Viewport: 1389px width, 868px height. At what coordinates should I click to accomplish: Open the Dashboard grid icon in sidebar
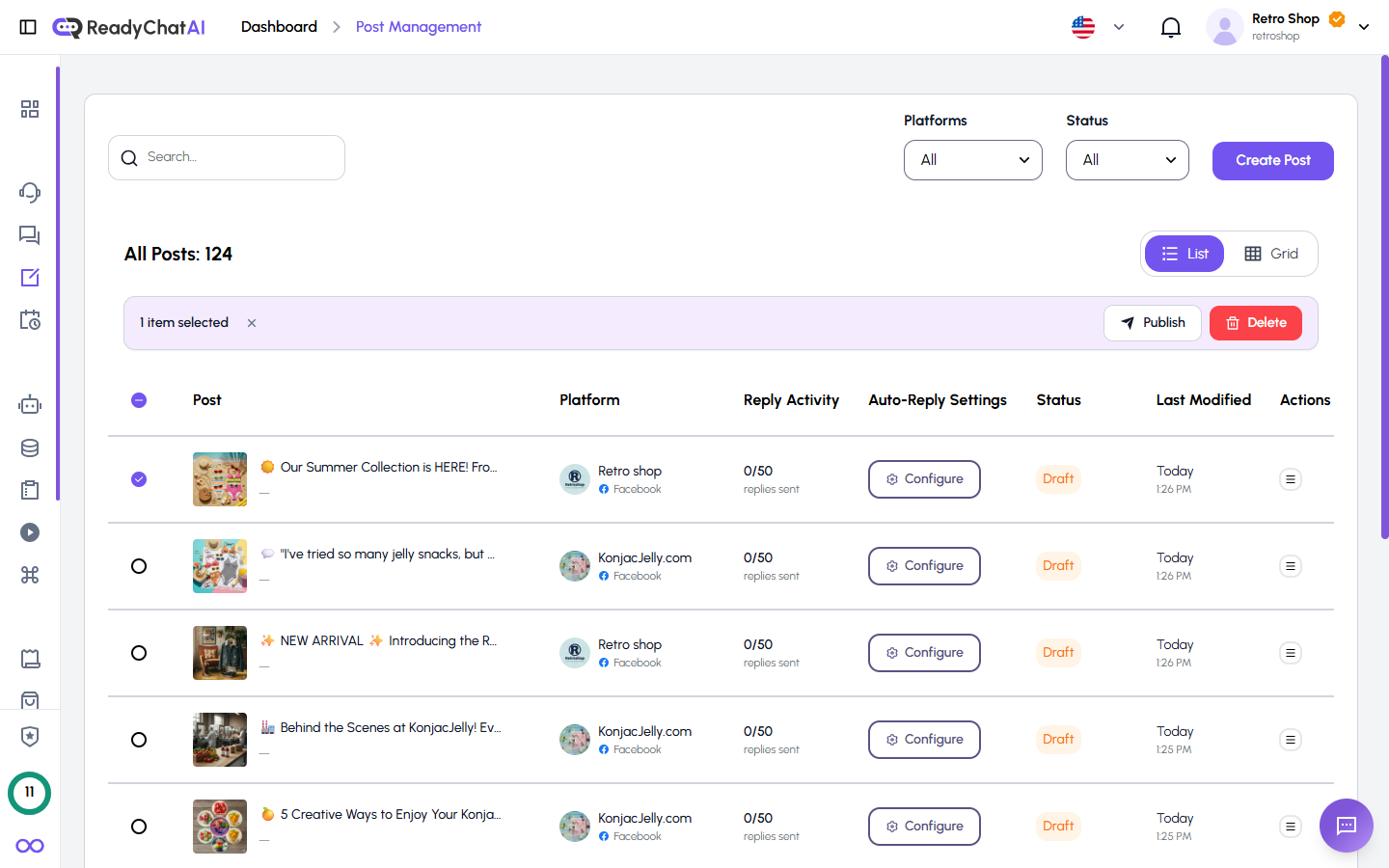pos(29,109)
